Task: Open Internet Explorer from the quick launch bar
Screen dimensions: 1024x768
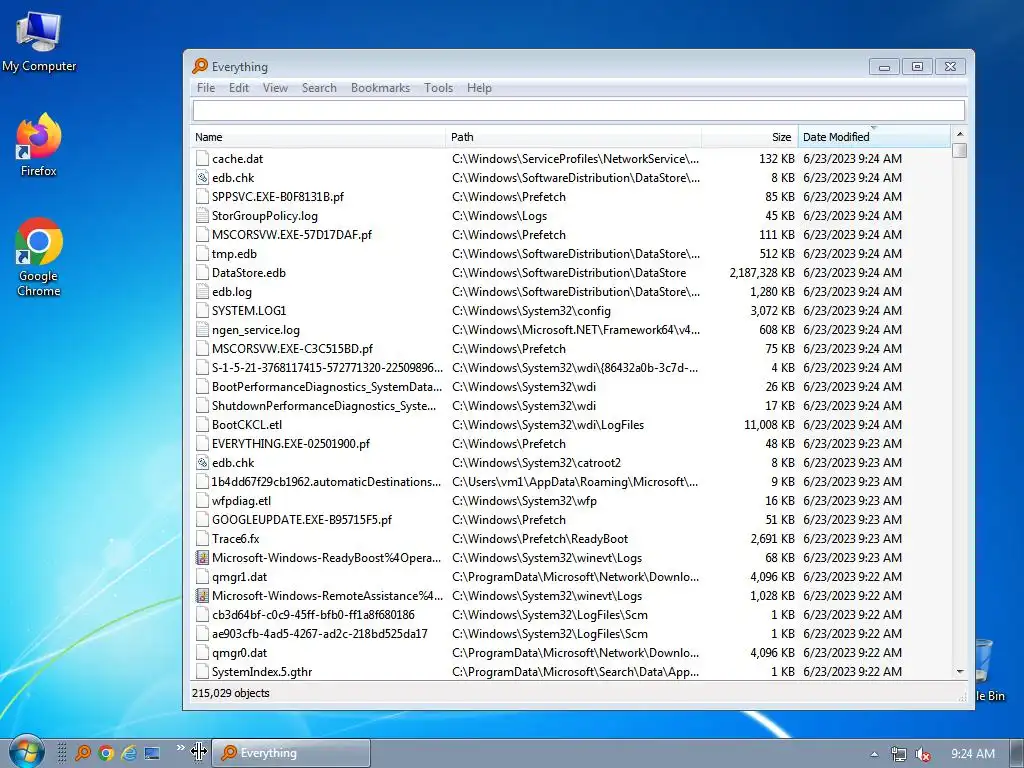Action: pyautogui.click(x=129, y=753)
